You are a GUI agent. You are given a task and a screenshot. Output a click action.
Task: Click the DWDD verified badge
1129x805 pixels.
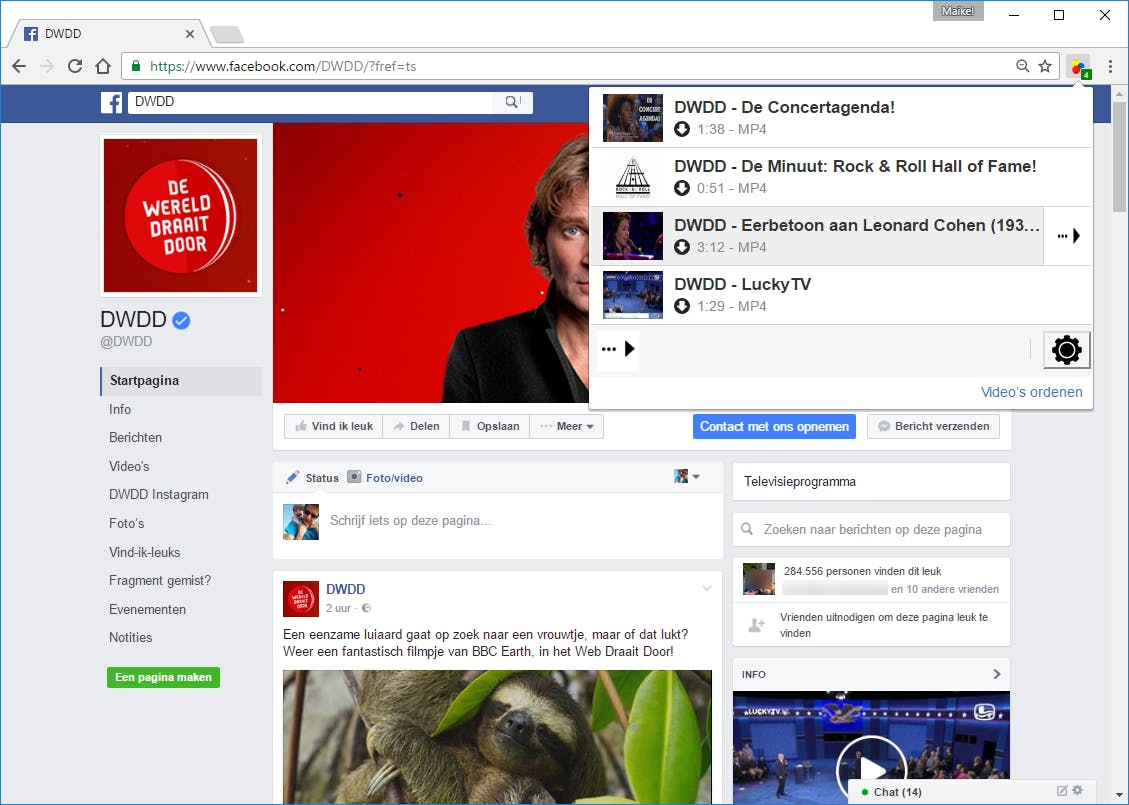coord(181,320)
